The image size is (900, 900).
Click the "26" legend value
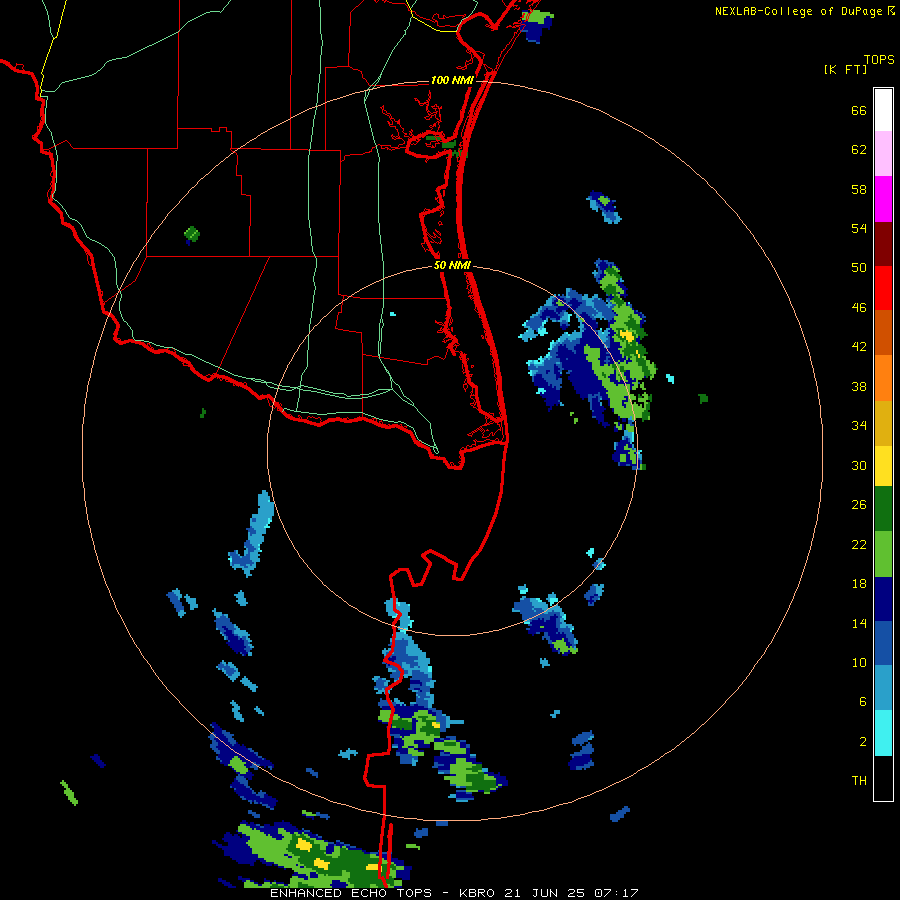pos(859,505)
